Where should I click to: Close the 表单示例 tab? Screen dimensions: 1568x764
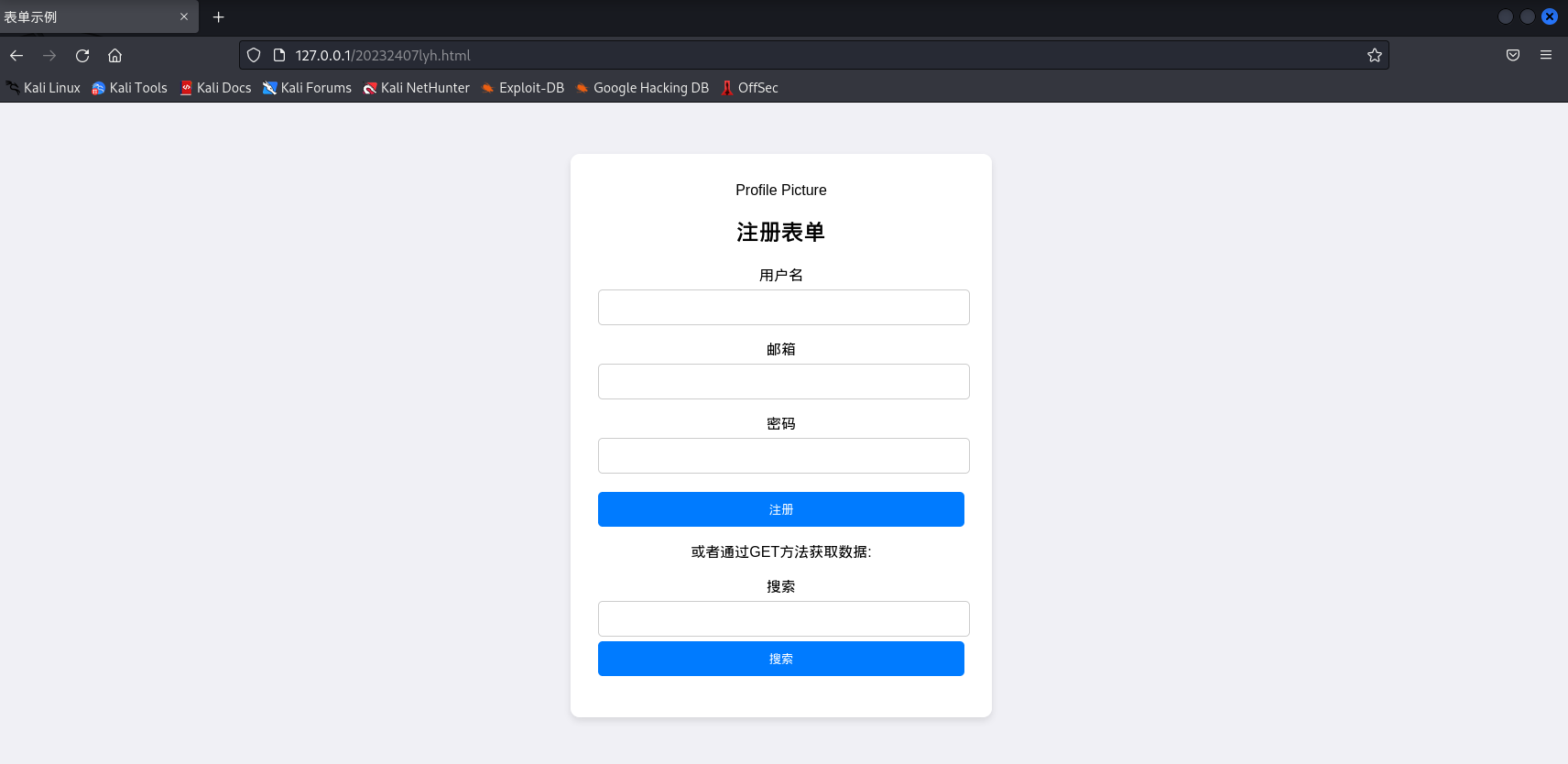183,16
